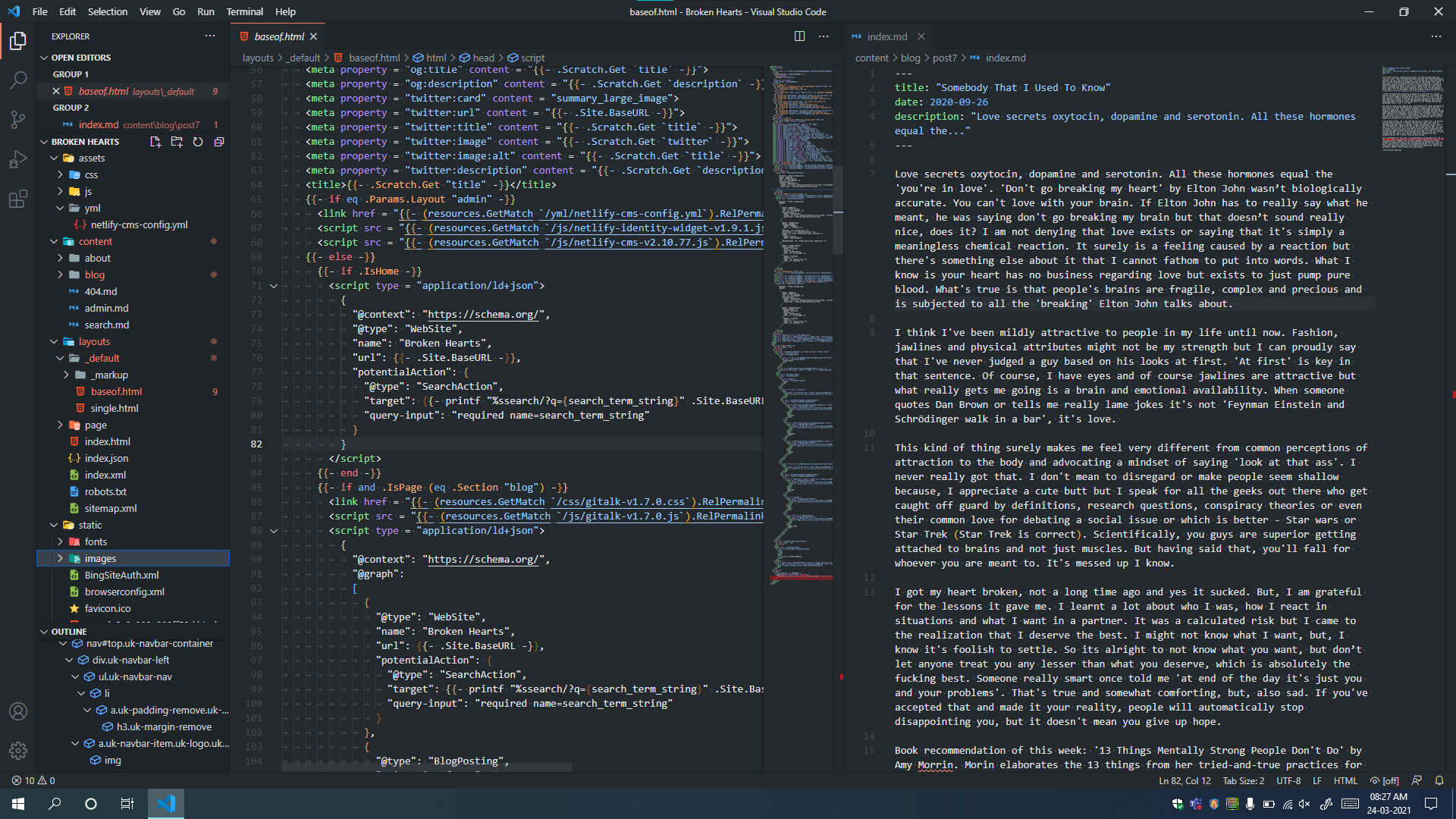The height and width of the screenshot is (819, 1456).
Task: Change Tab Size: 2 setting
Action: tap(1244, 780)
